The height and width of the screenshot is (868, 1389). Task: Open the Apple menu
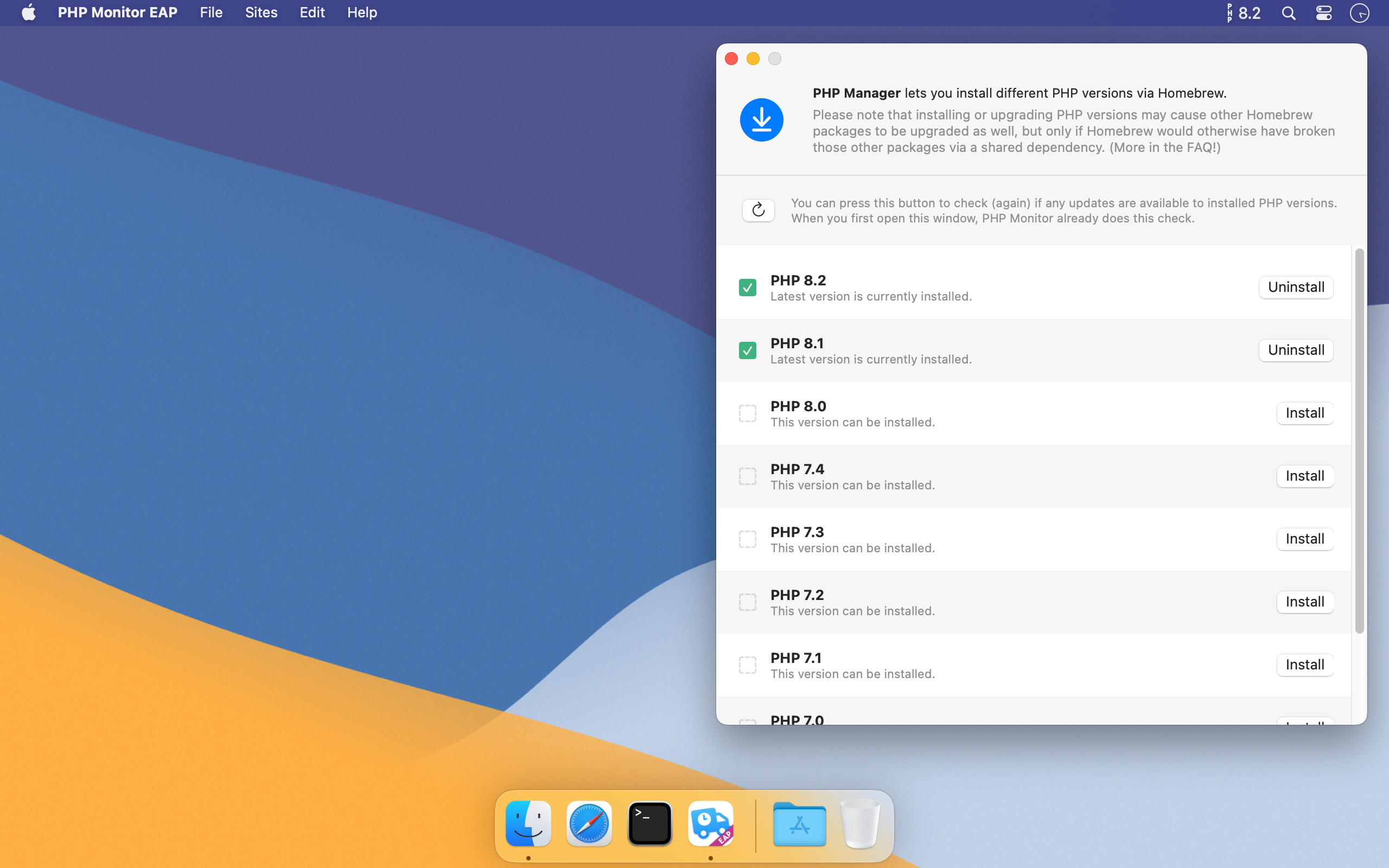(29, 12)
